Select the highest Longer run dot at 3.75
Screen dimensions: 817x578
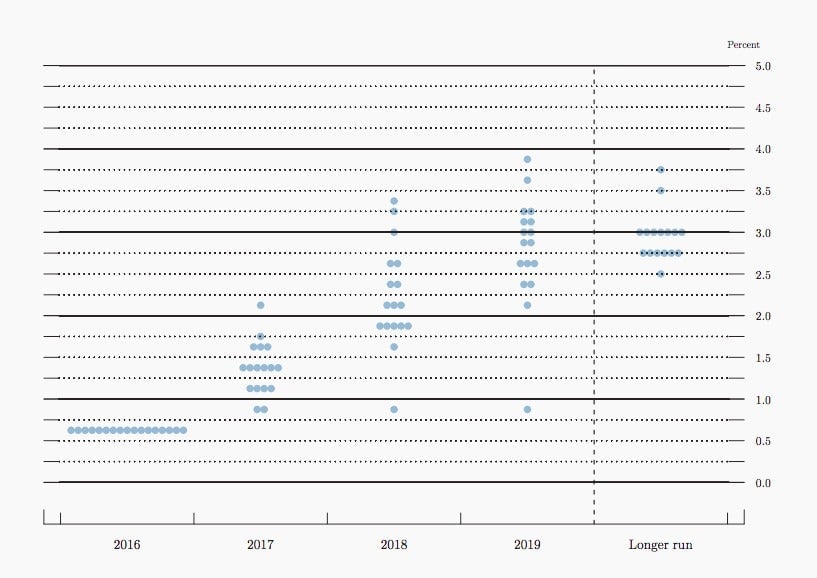(x=661, y=170)
